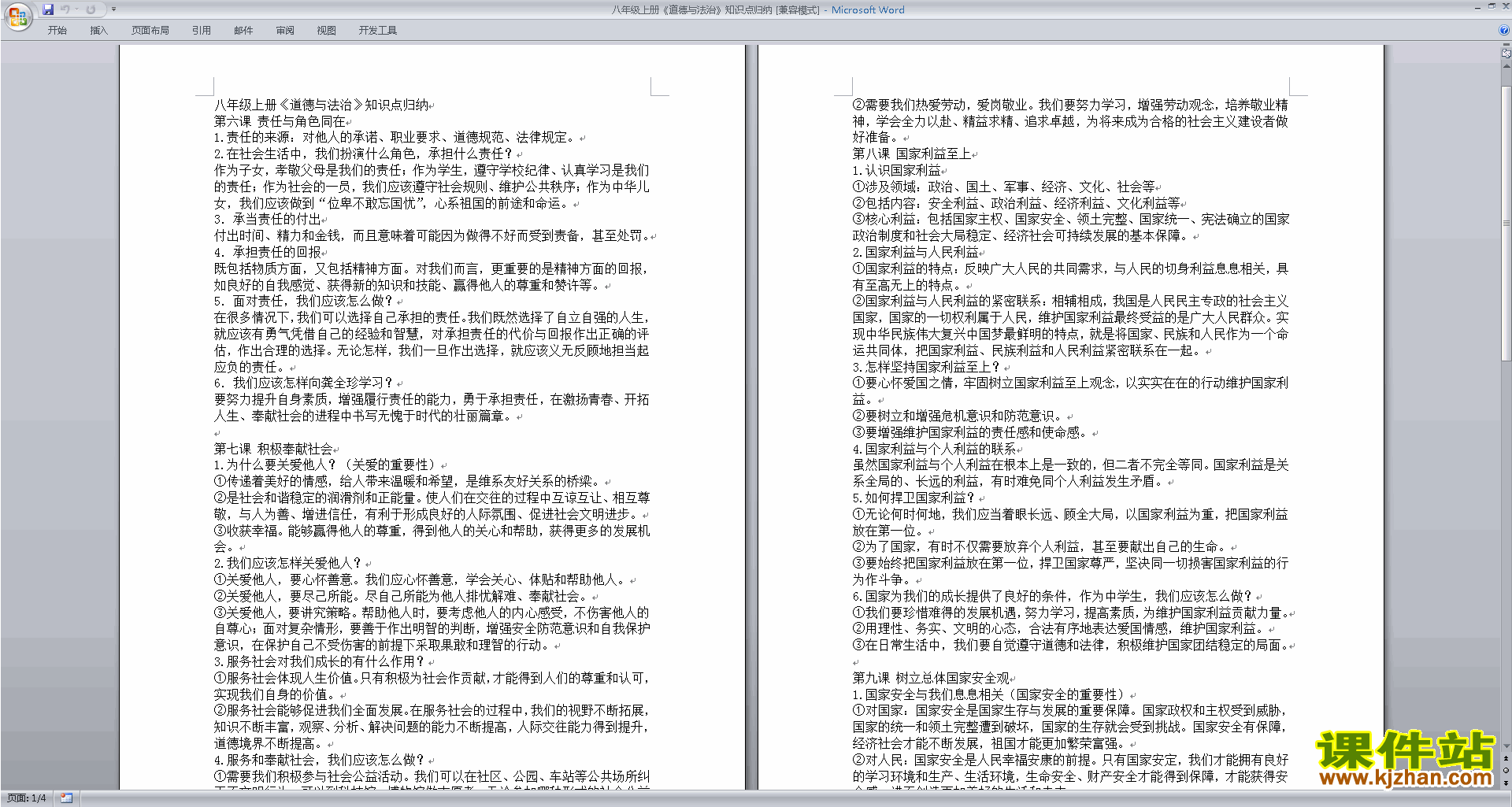Click the line 2.我们应该怎样关爱他人？
Viewport: 1512px width, 807px height.
click(288, 564)
